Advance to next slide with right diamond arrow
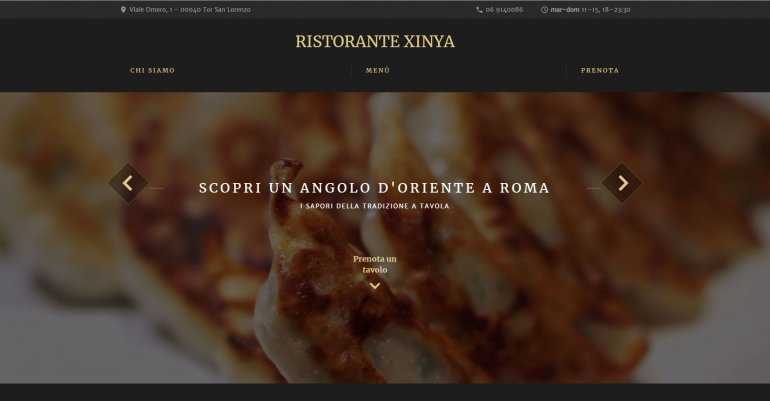 tap(622, 183)
